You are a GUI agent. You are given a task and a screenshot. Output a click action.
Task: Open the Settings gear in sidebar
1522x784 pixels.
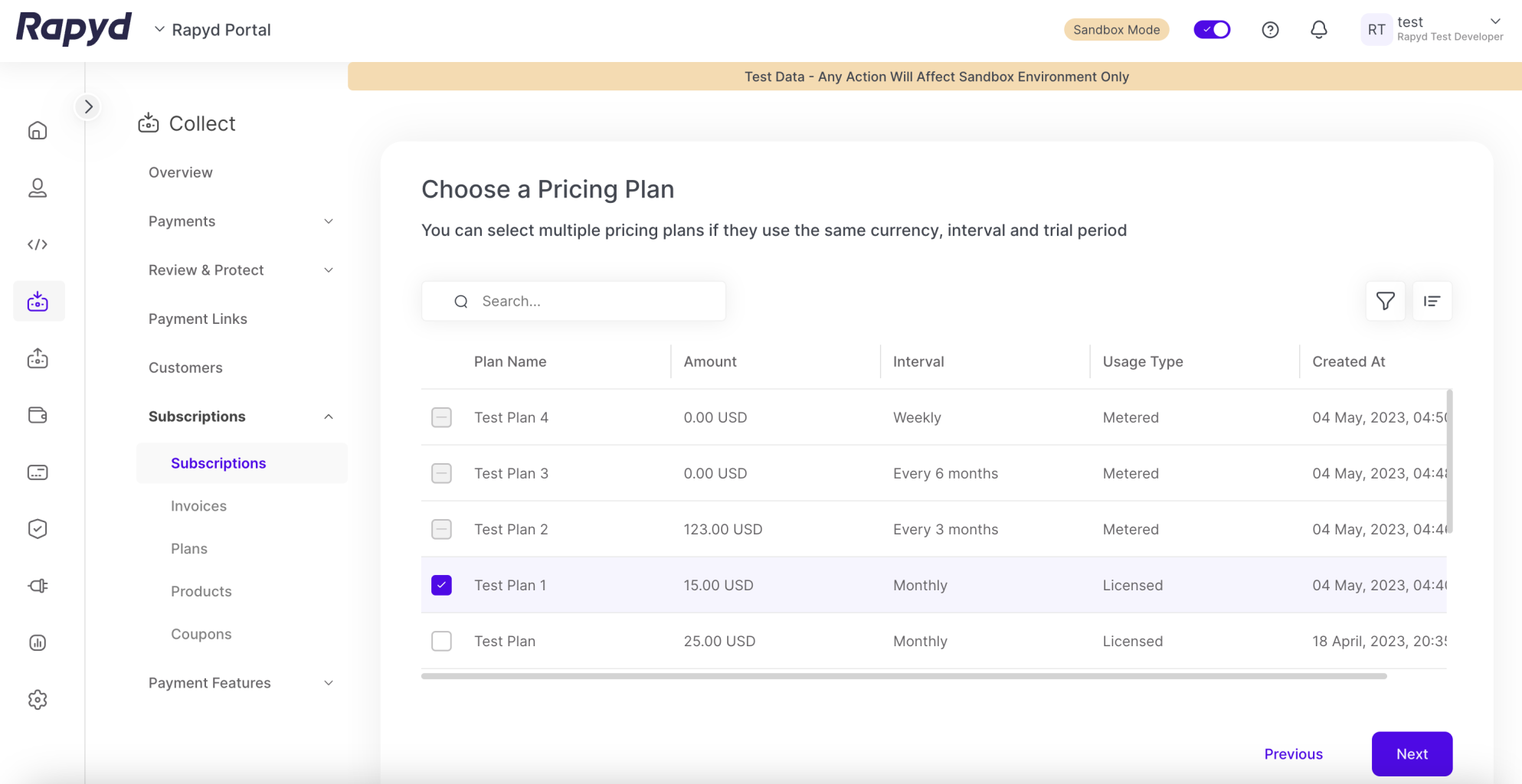pos(38,700)
